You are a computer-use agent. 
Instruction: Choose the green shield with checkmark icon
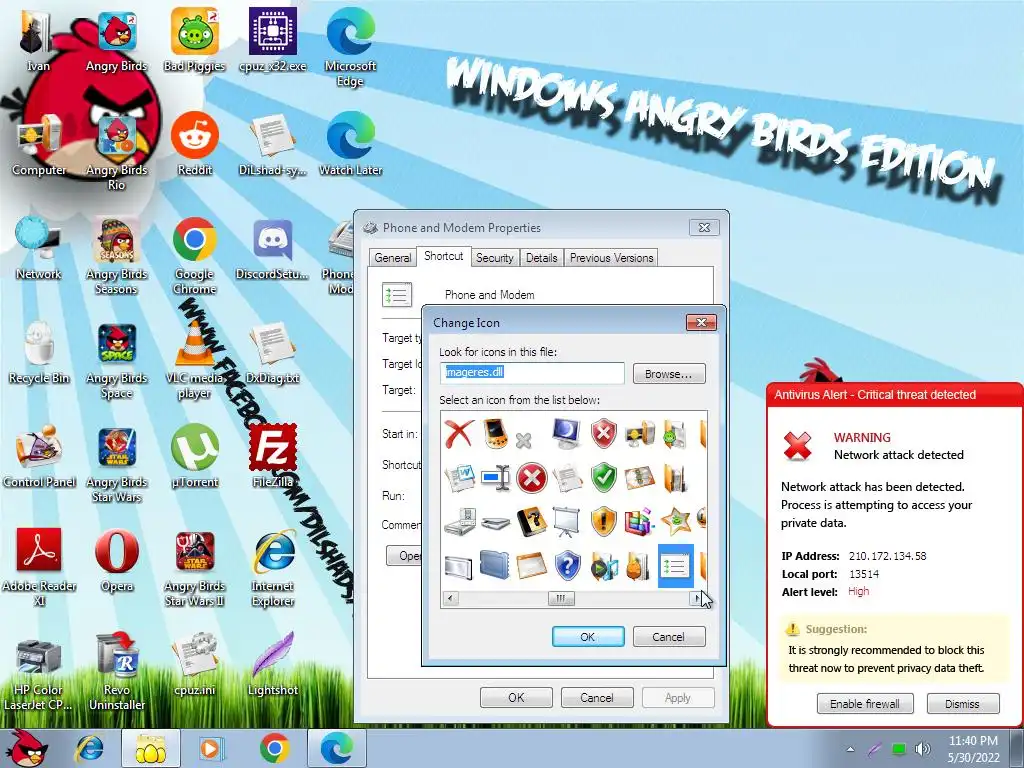pyautogui.click(x=603, y=479)
